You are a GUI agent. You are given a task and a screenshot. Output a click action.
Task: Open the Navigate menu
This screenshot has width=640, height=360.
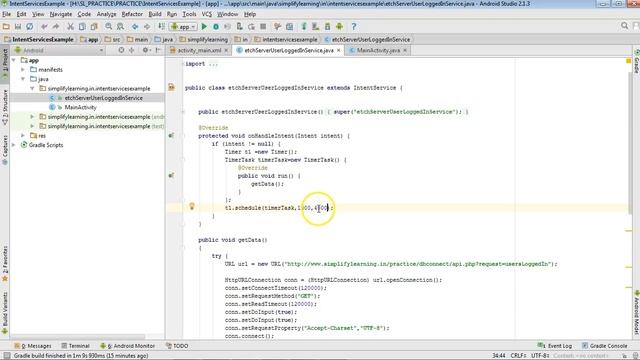coord(60,14)
